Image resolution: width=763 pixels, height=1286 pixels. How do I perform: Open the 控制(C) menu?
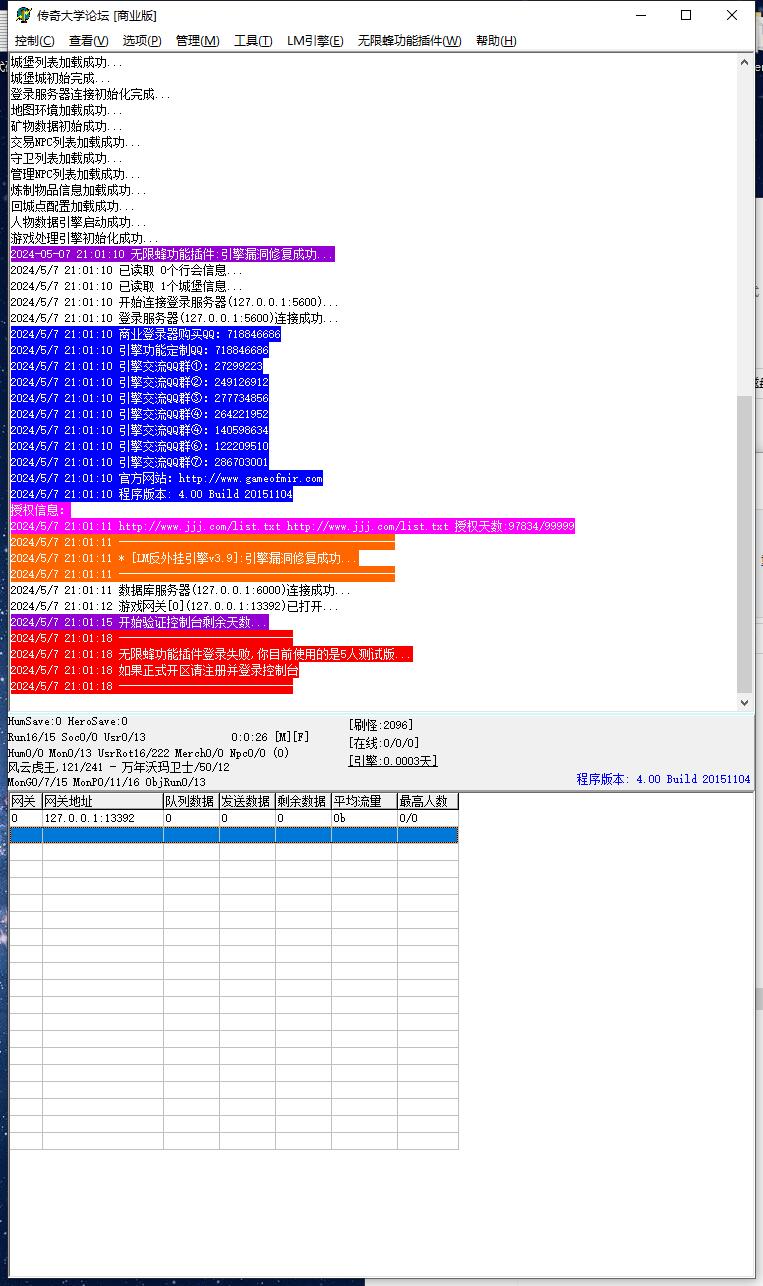tap(34, 41)
